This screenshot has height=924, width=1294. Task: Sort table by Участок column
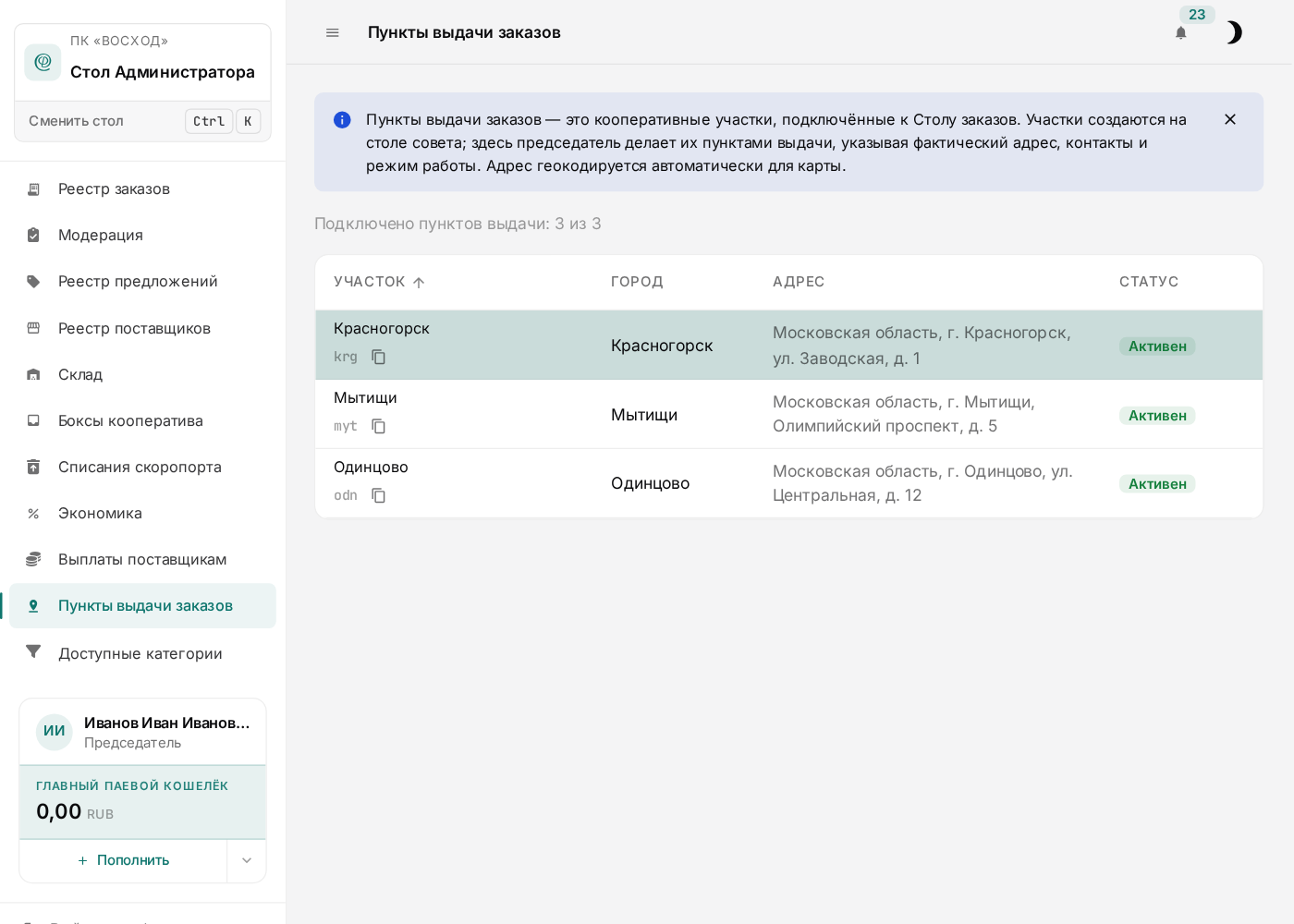coord(379,282)
